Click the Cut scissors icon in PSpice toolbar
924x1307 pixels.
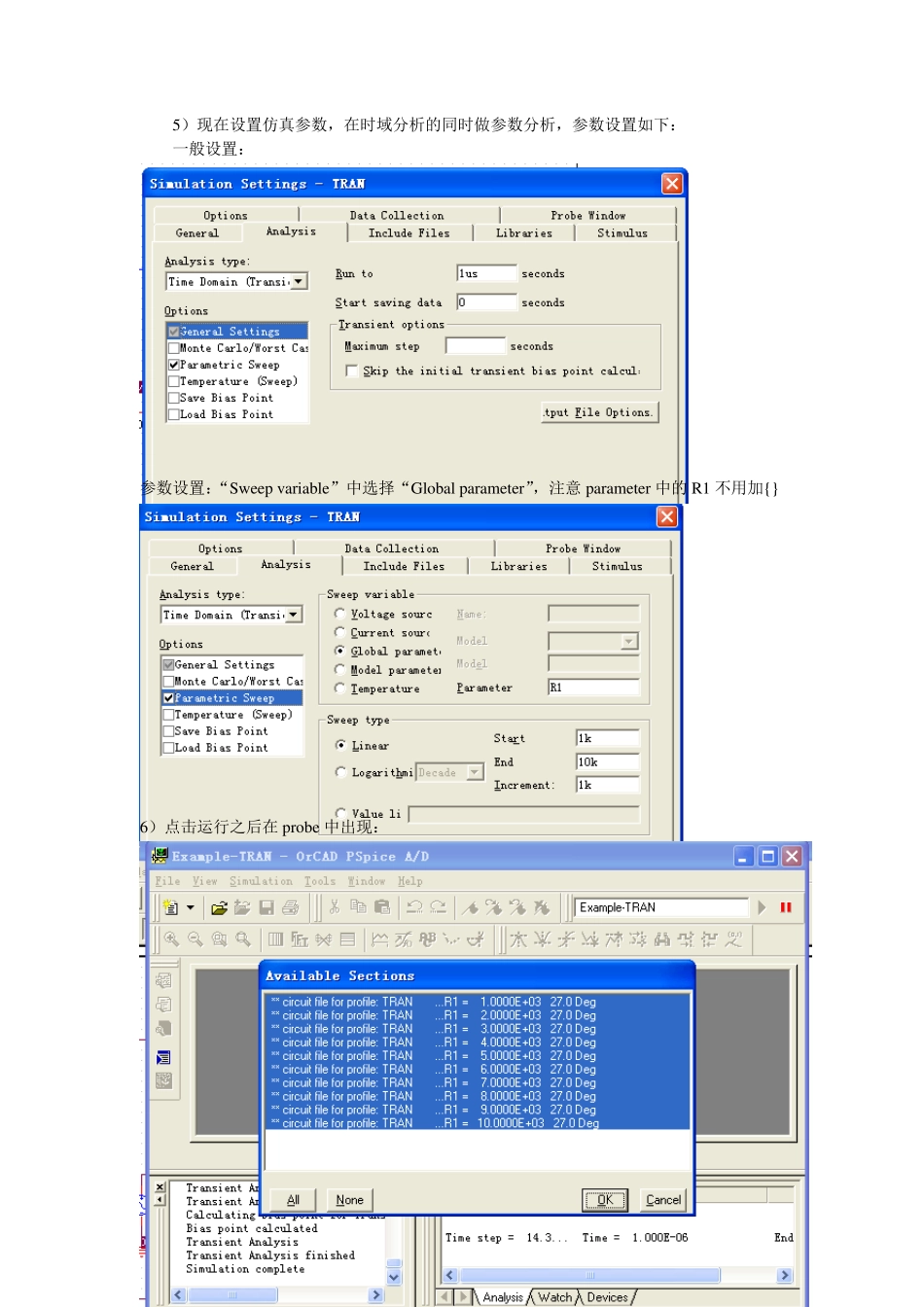pos(335,907)
